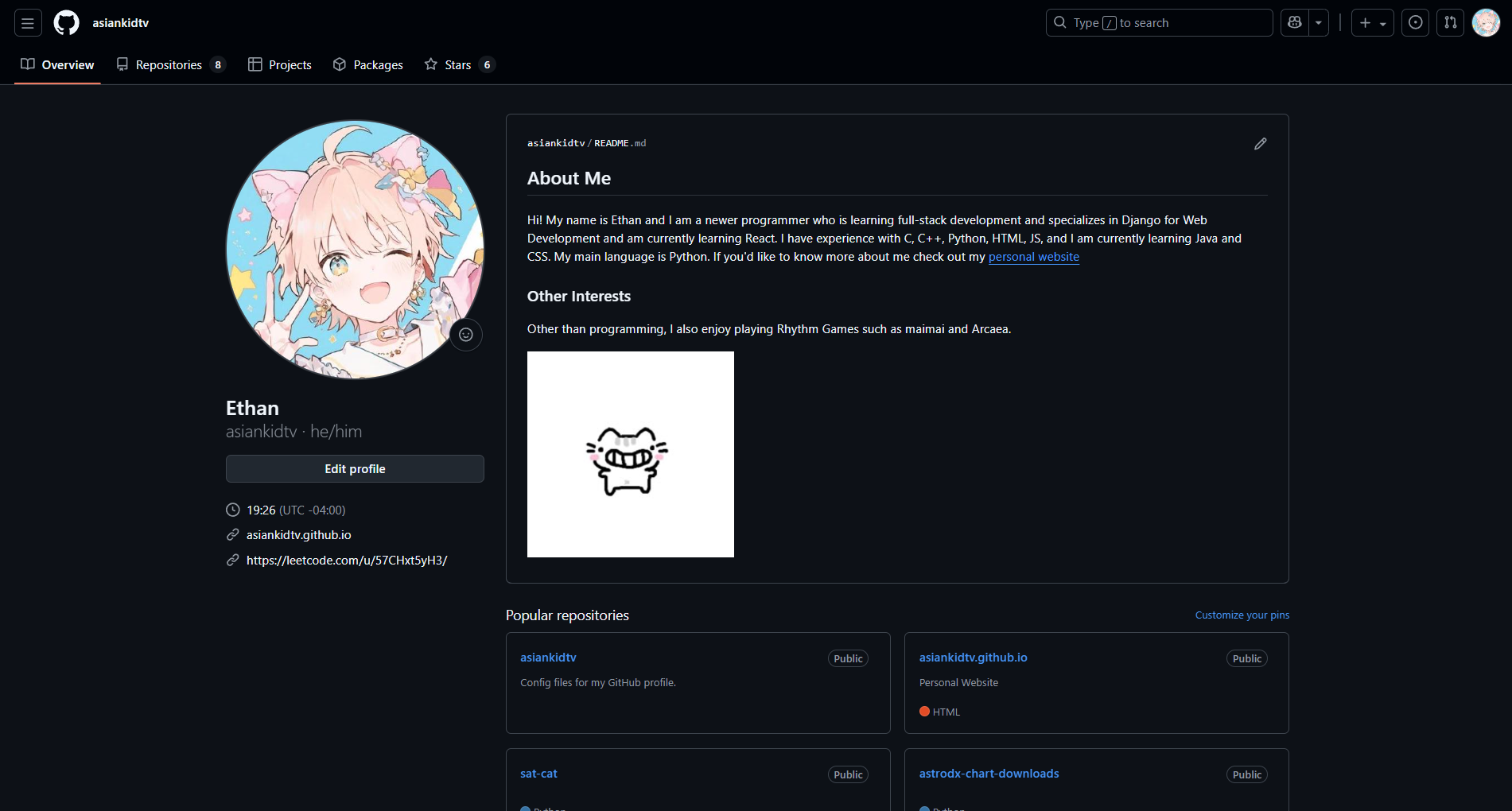
Task: Open the astrodx-chart-downloads repository
Action: (x=989, y=774)
